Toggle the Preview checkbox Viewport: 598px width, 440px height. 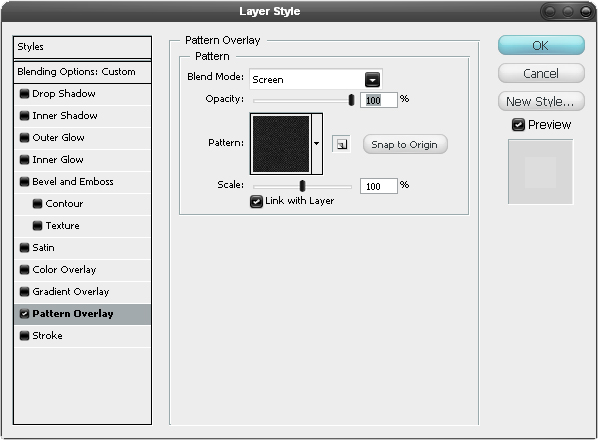(x=518, y=125)
